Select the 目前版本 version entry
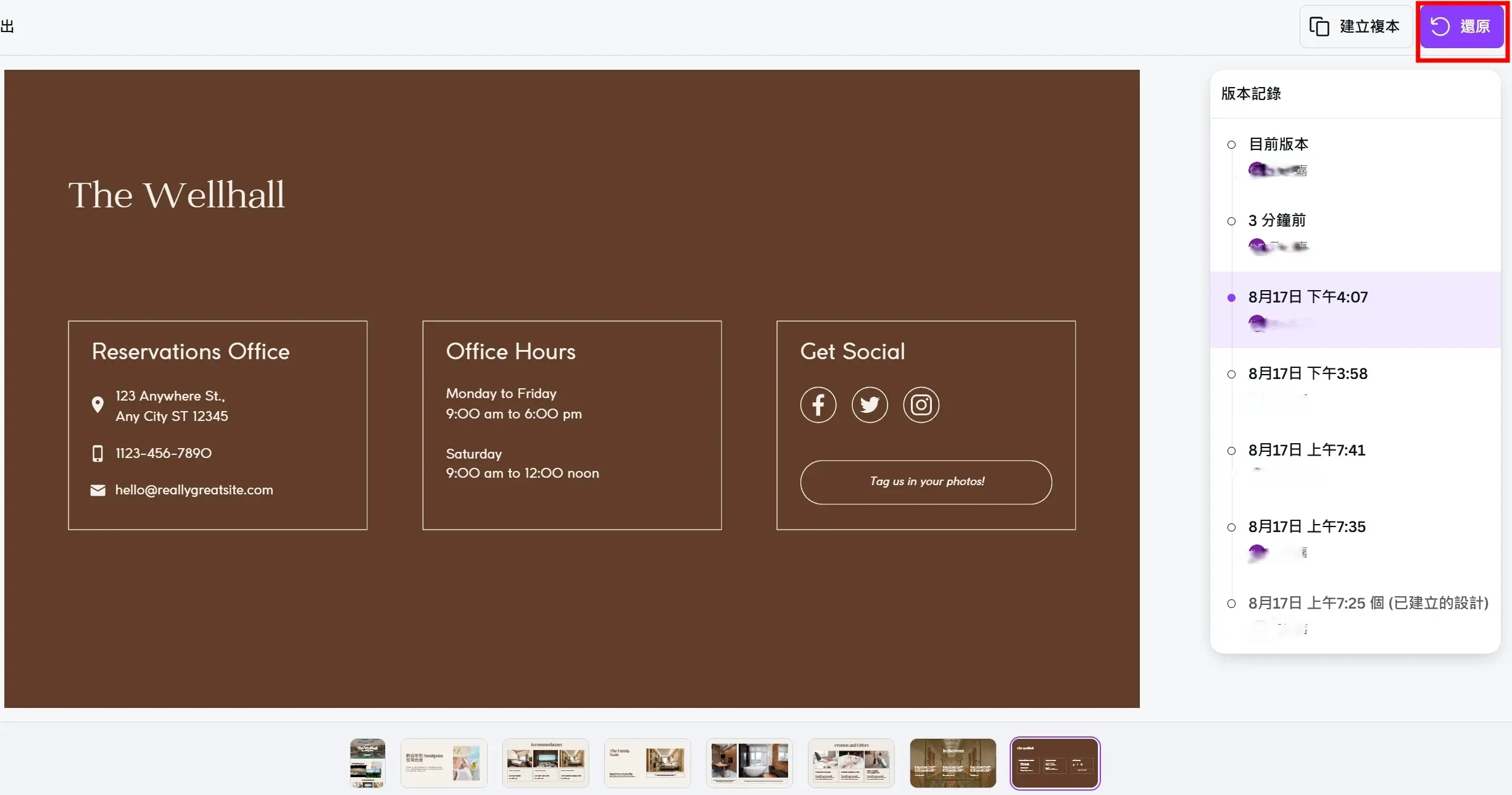The width and height of the screenshot is (1512, 795). pos(1279,144)
